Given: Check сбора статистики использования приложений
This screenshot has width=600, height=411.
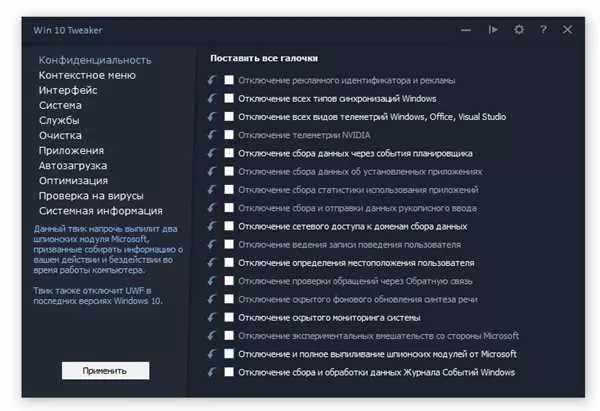Looking at the screenshot, I should [229, 189].
